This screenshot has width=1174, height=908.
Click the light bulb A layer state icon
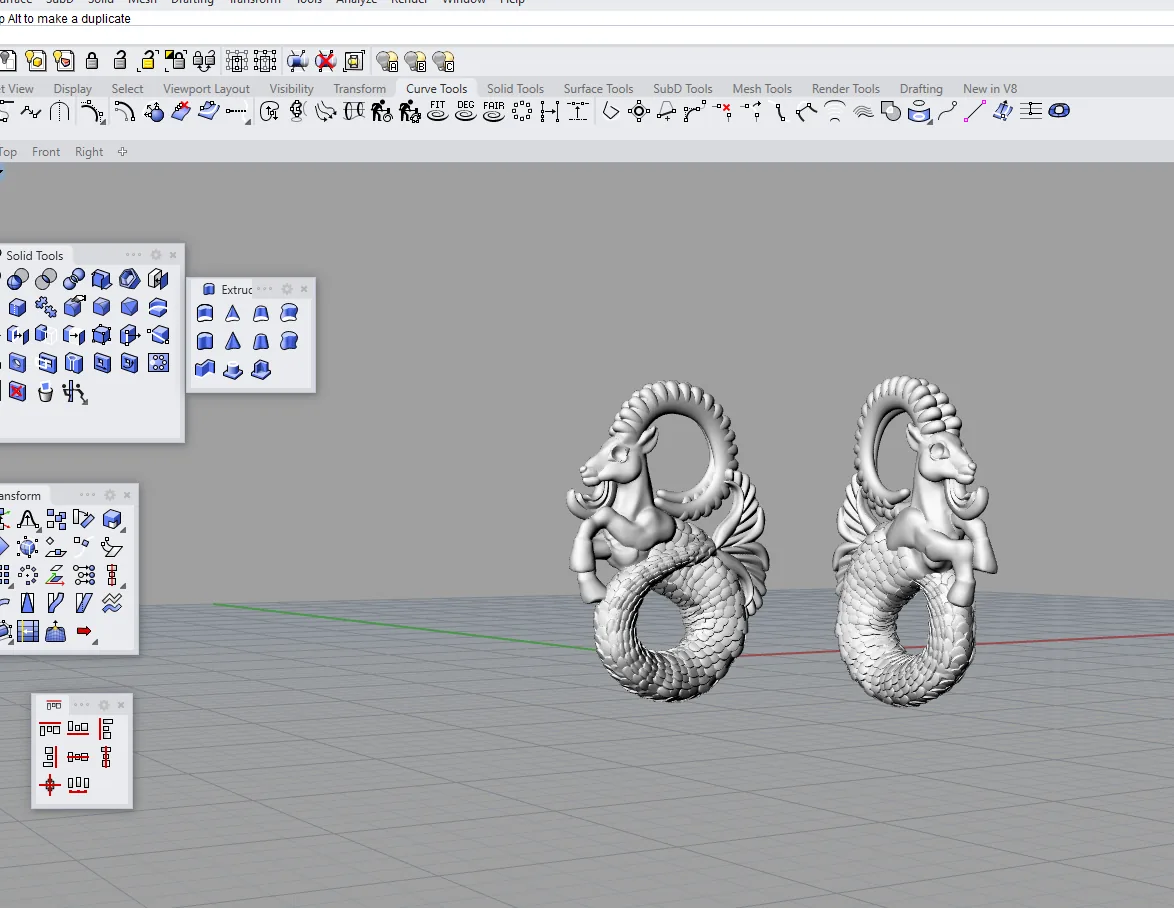point(387,61)
